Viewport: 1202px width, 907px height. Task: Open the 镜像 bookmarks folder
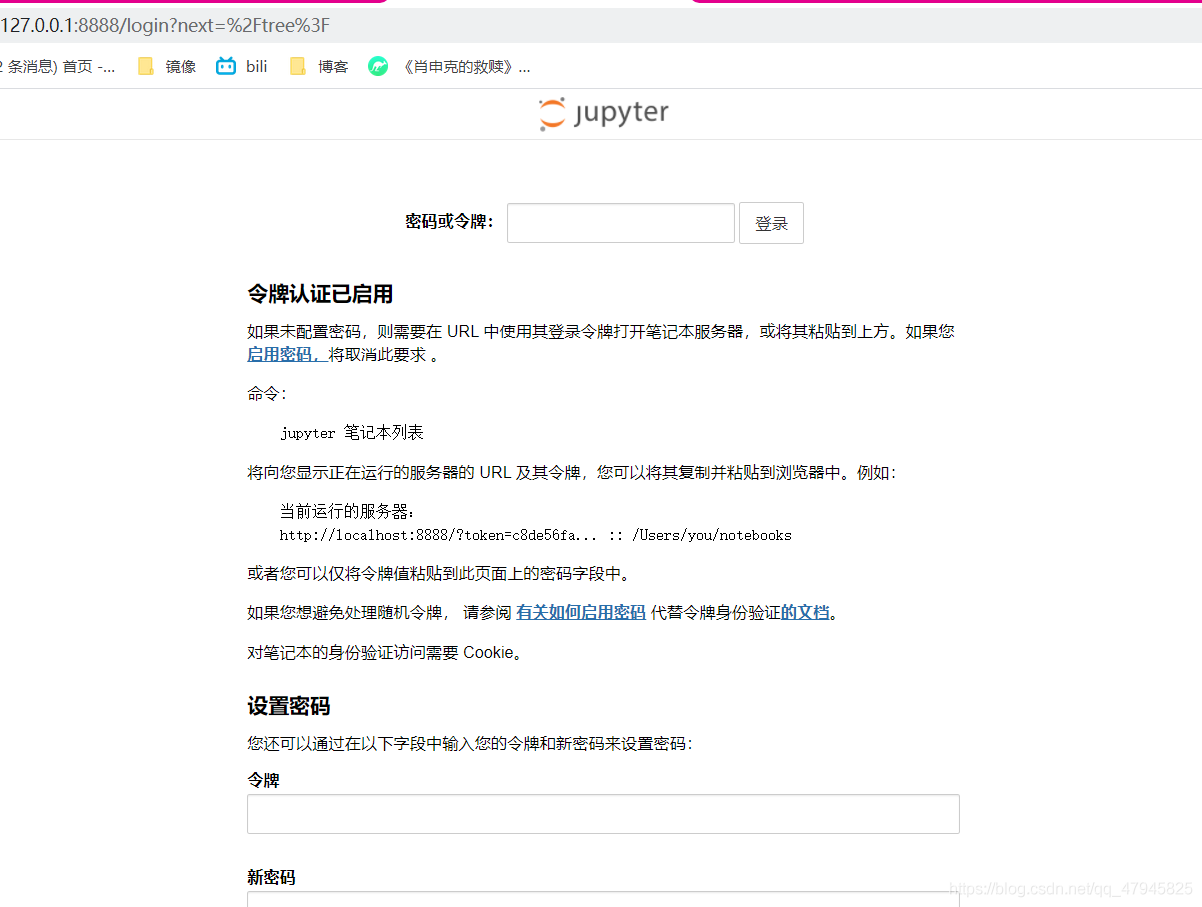point(168,67)
